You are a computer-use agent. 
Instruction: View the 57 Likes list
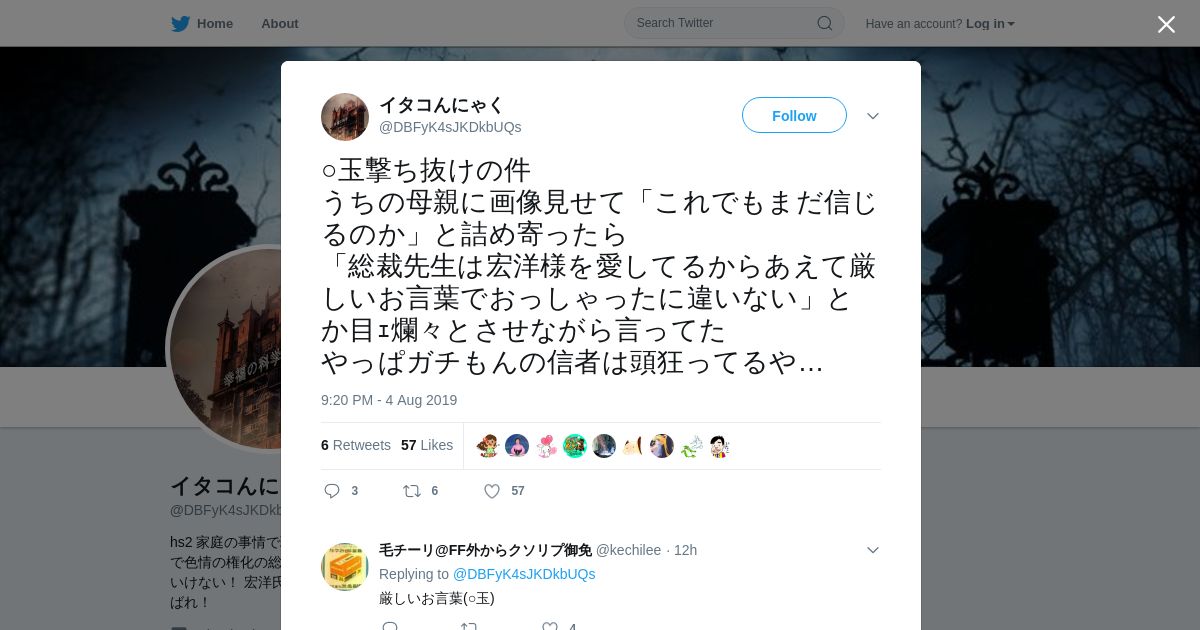click(x=427, y=445)
